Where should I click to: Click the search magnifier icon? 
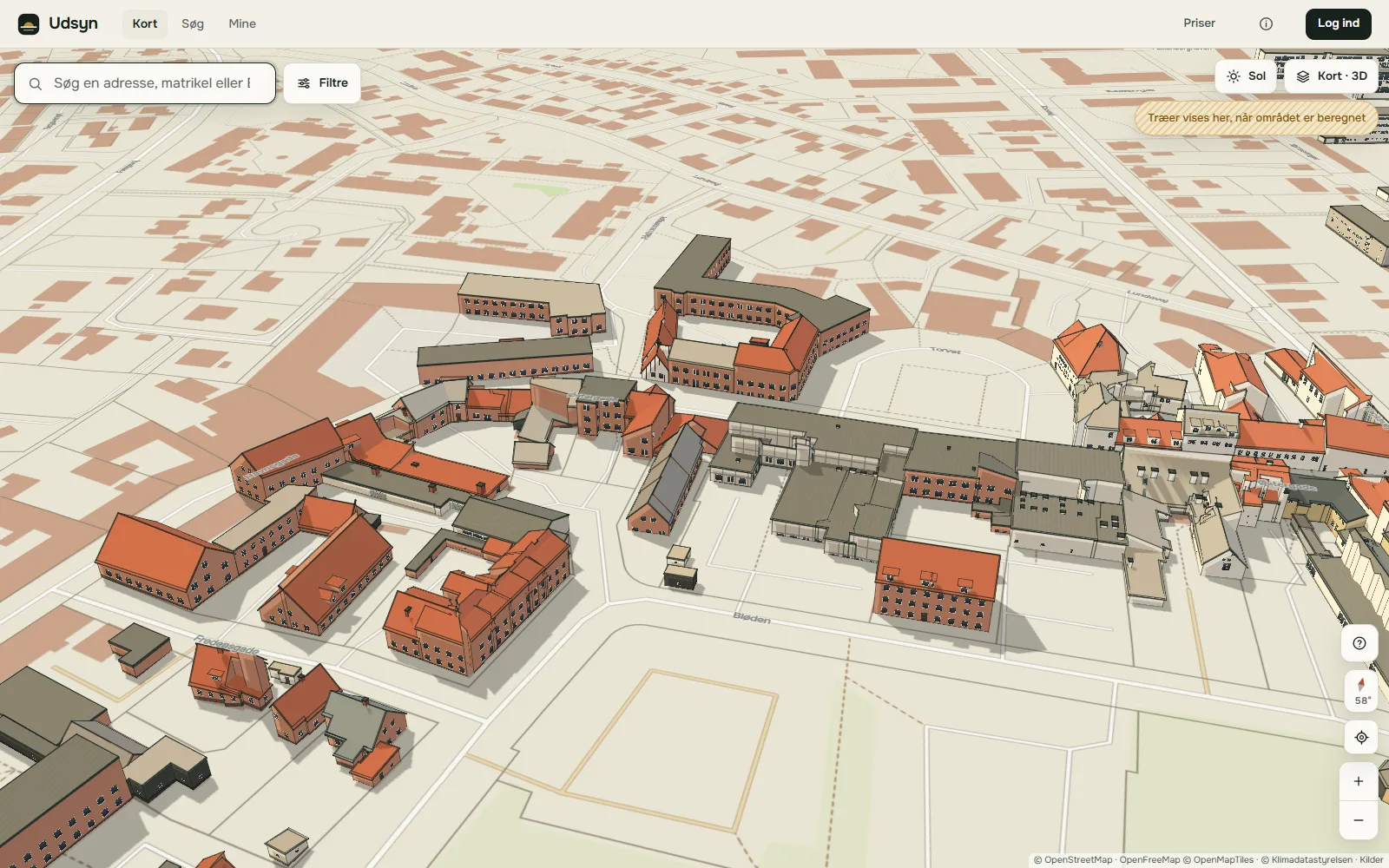click(x=36, y=84)
